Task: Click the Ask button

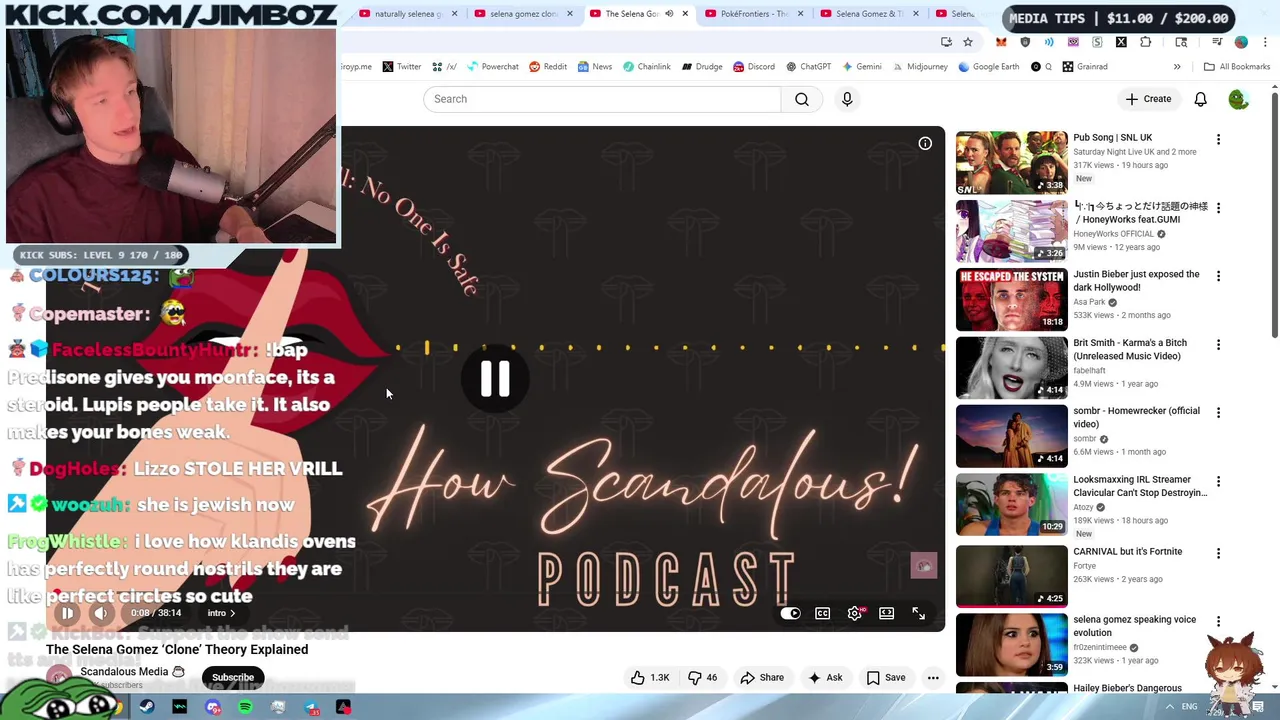Action: (825, 677)
